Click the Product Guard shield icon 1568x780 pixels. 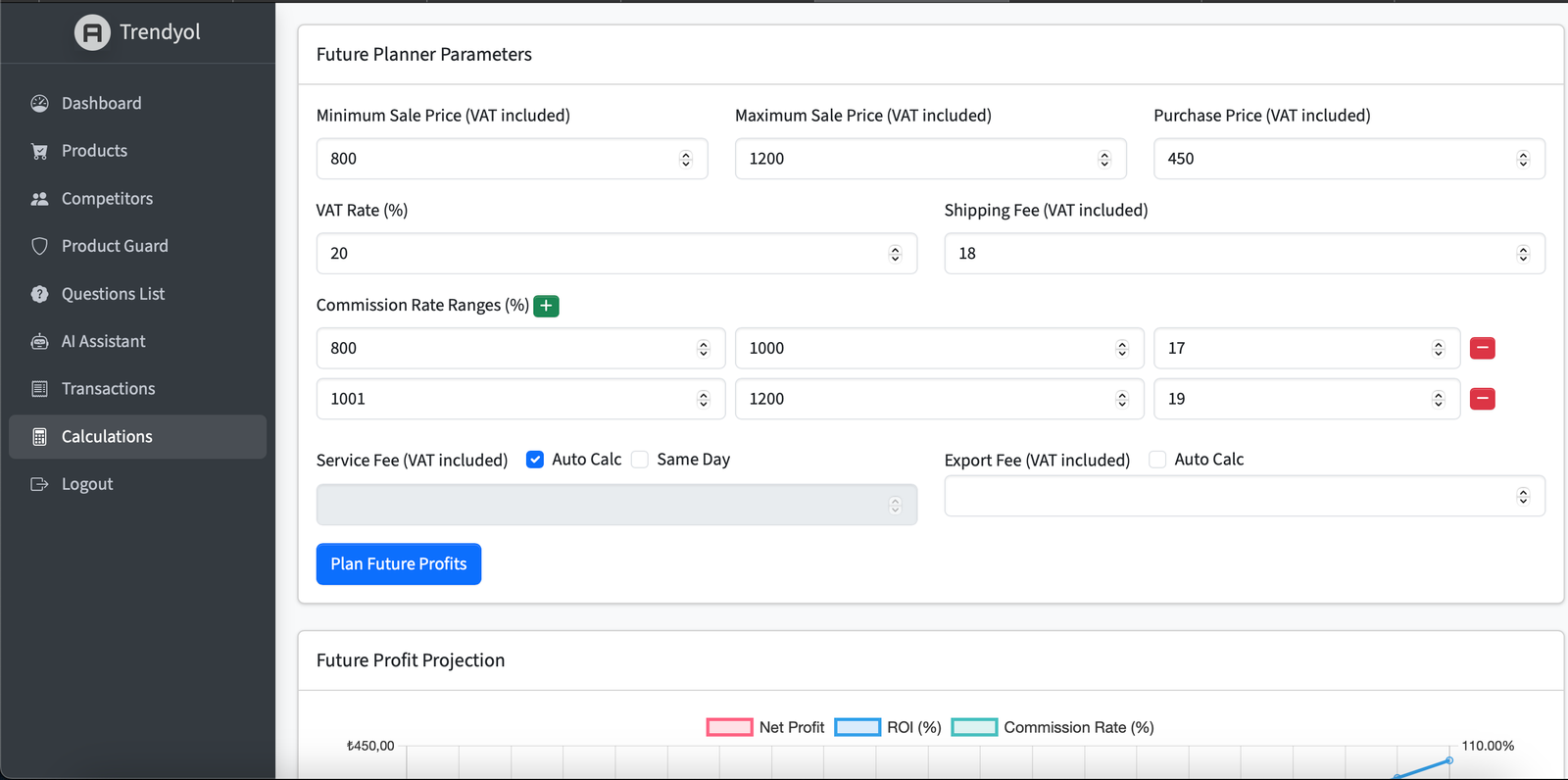tap(39, 246)
